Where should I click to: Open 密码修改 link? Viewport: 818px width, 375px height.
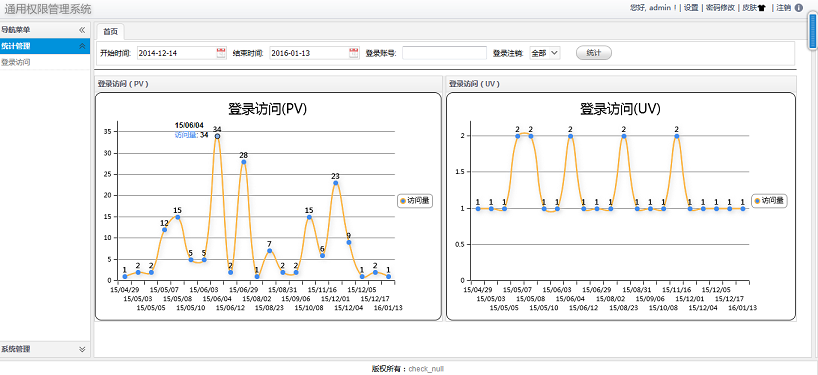pos(720,7)
